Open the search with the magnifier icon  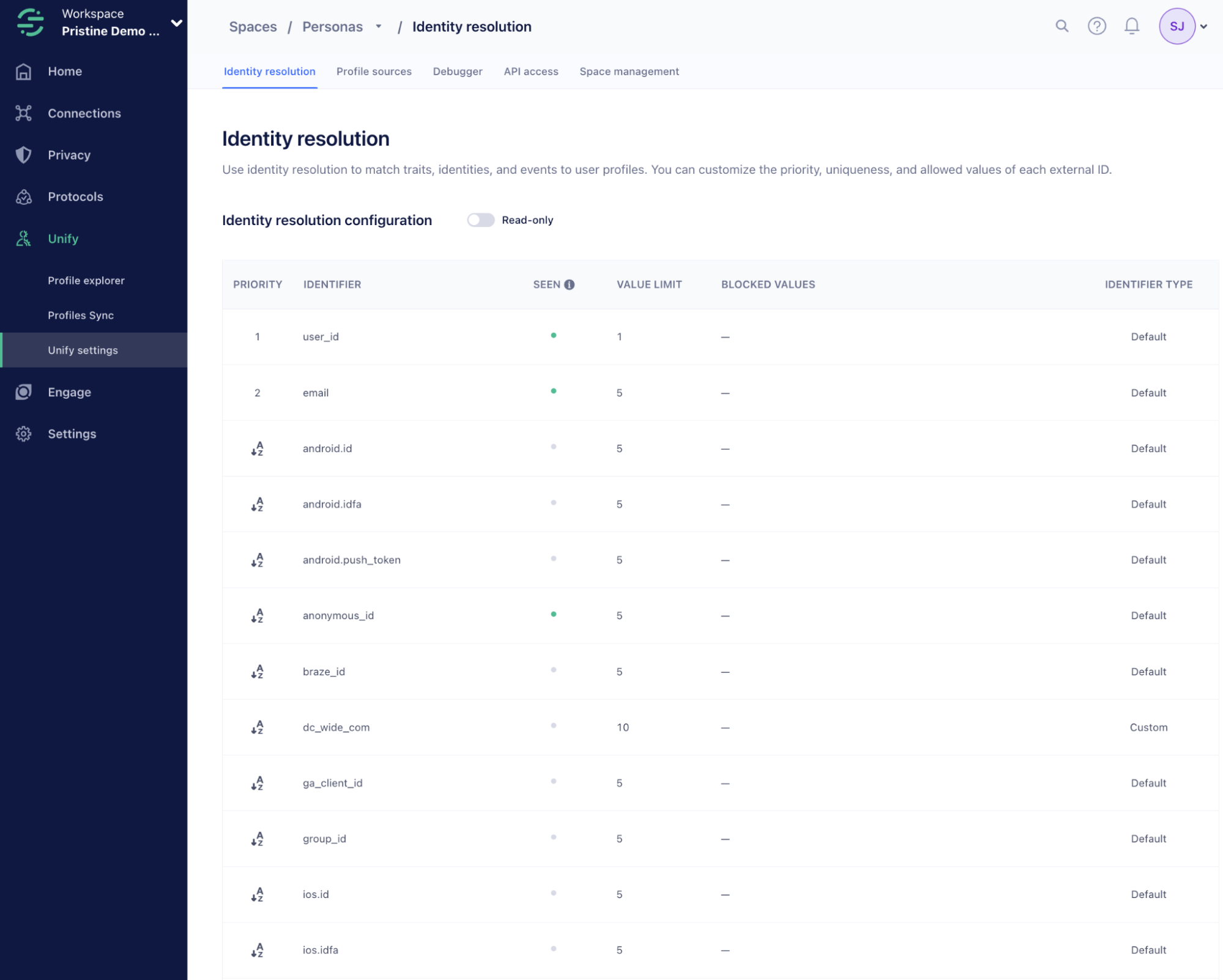[1062, 26]
